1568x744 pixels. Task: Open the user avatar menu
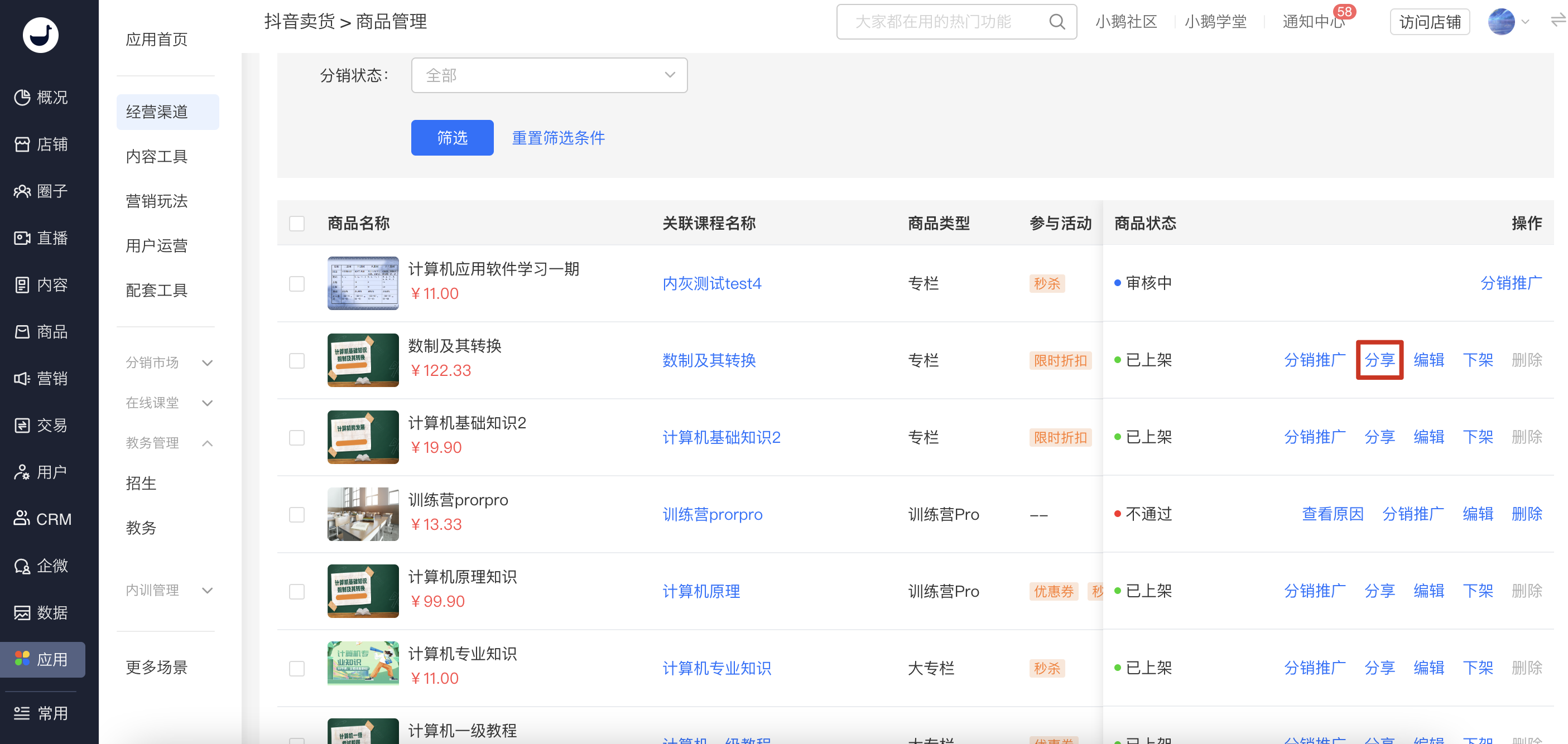[1501, 22]
